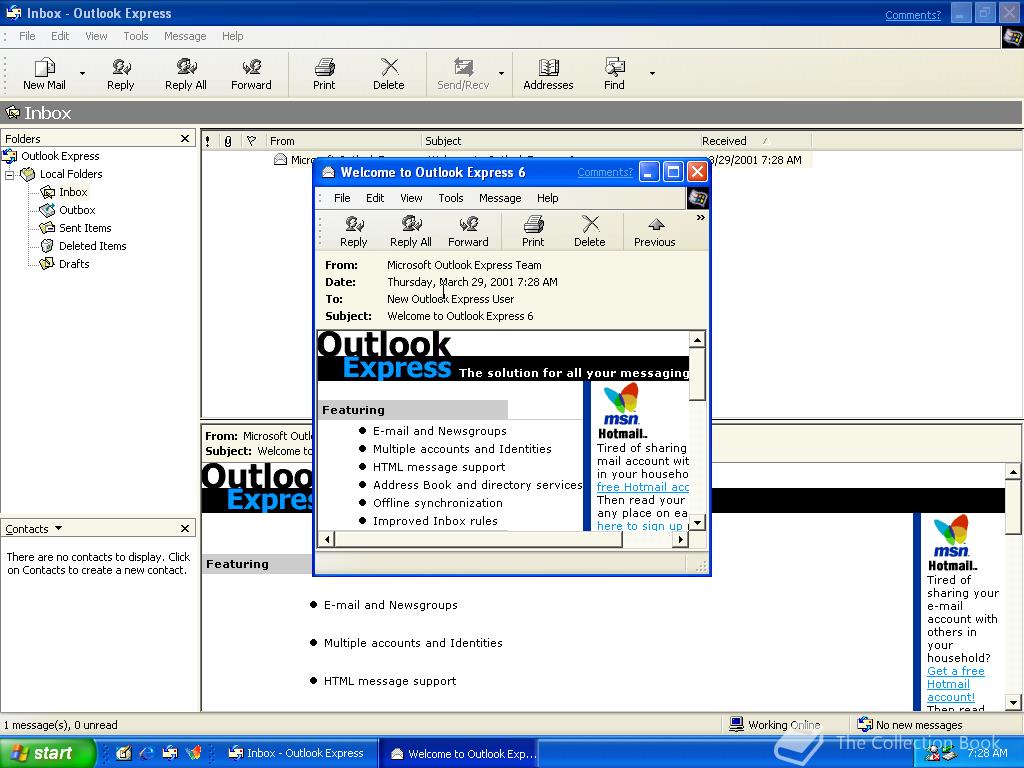The width and height of the screenshot is (1024, 768).
Task: Click Forward in Inbox window toolbar
Action: 251,74
